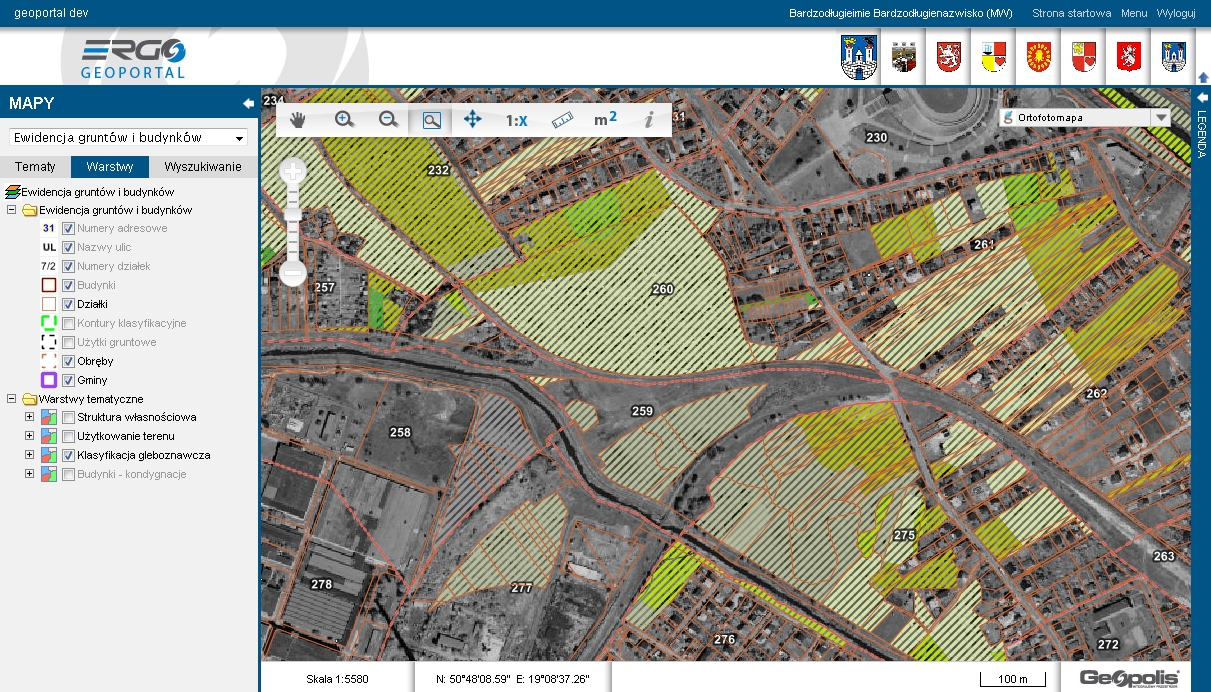
Task: Expand the Użytkowanie terenu tree node
Action: 29,436
